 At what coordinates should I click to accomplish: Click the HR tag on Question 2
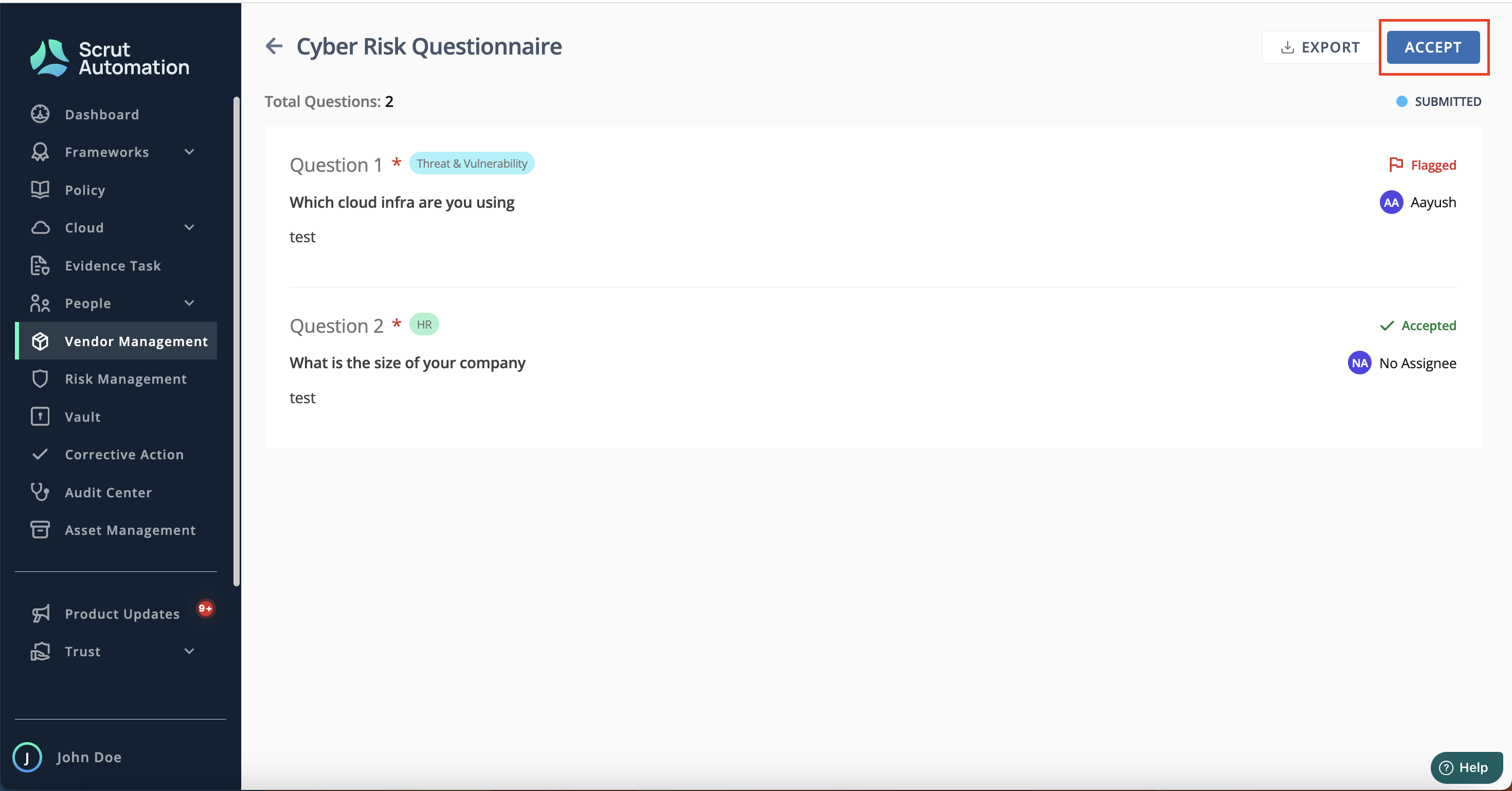[424, 324]
